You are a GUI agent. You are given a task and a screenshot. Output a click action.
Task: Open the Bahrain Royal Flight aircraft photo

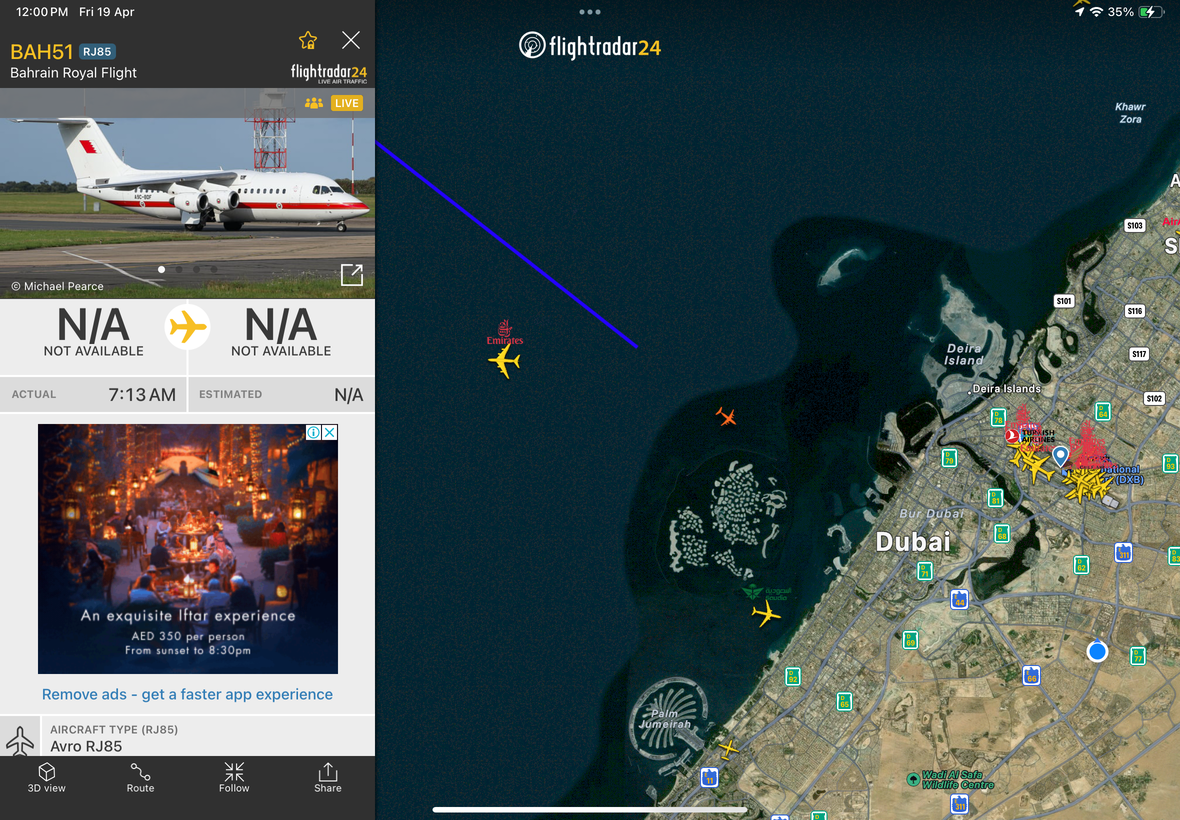point(187,193)
